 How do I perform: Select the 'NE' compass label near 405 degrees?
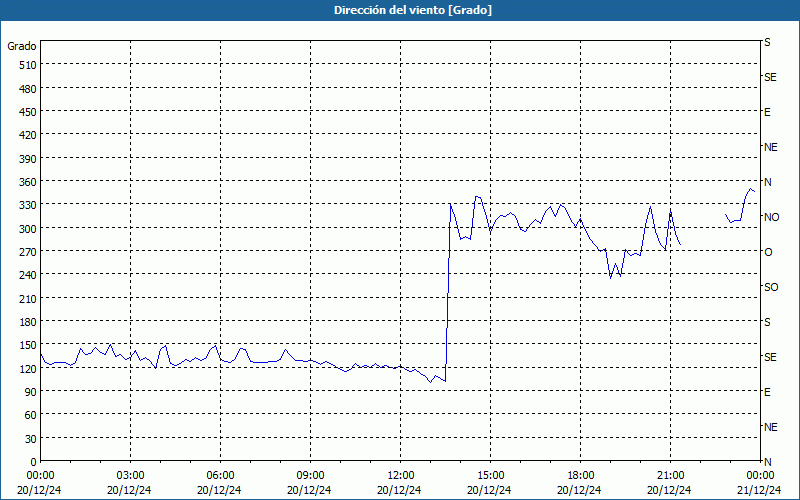(x=770, y=147)
